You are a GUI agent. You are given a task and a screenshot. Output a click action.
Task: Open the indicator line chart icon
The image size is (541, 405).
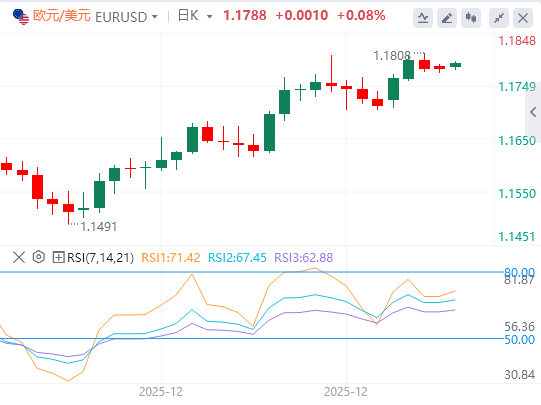click(423, 18)
